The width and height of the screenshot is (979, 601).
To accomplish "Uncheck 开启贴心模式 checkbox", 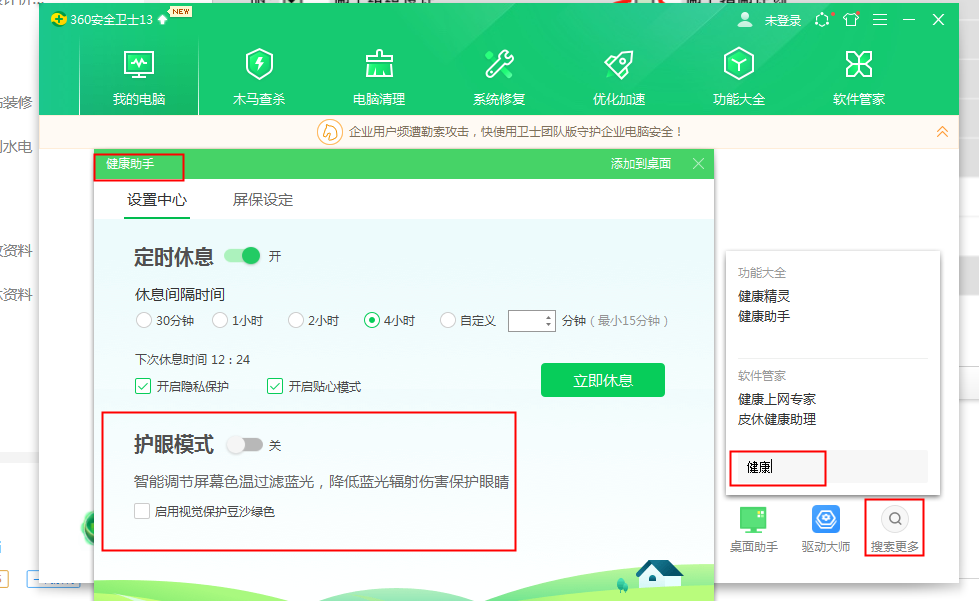I will (x=275, y=386).
